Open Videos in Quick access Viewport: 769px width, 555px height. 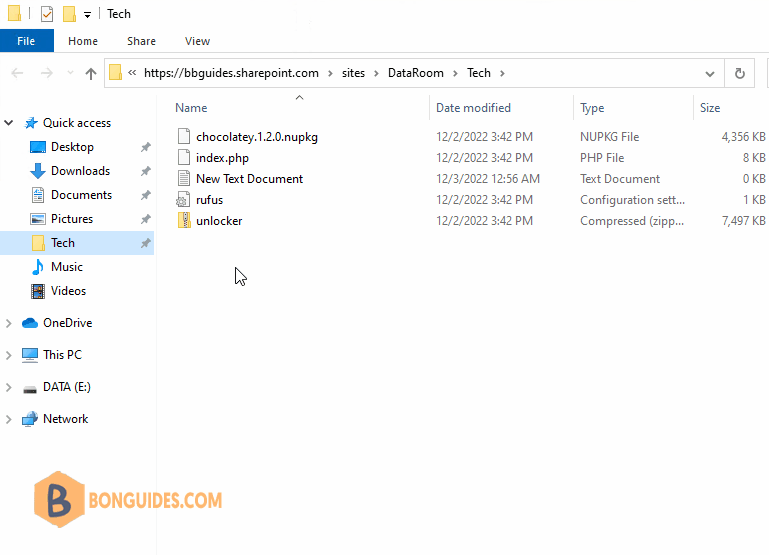point(68,291)
